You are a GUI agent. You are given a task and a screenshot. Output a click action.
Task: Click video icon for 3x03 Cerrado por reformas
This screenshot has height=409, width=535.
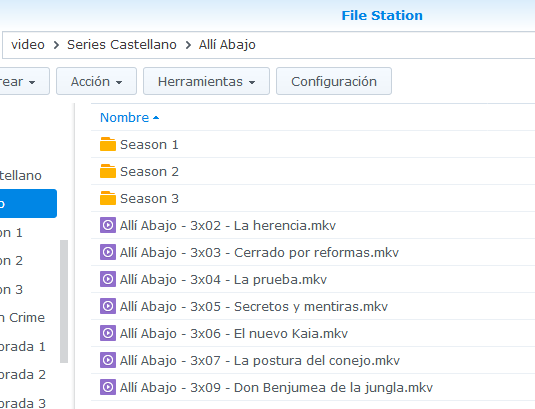click(x=108, y=252)
